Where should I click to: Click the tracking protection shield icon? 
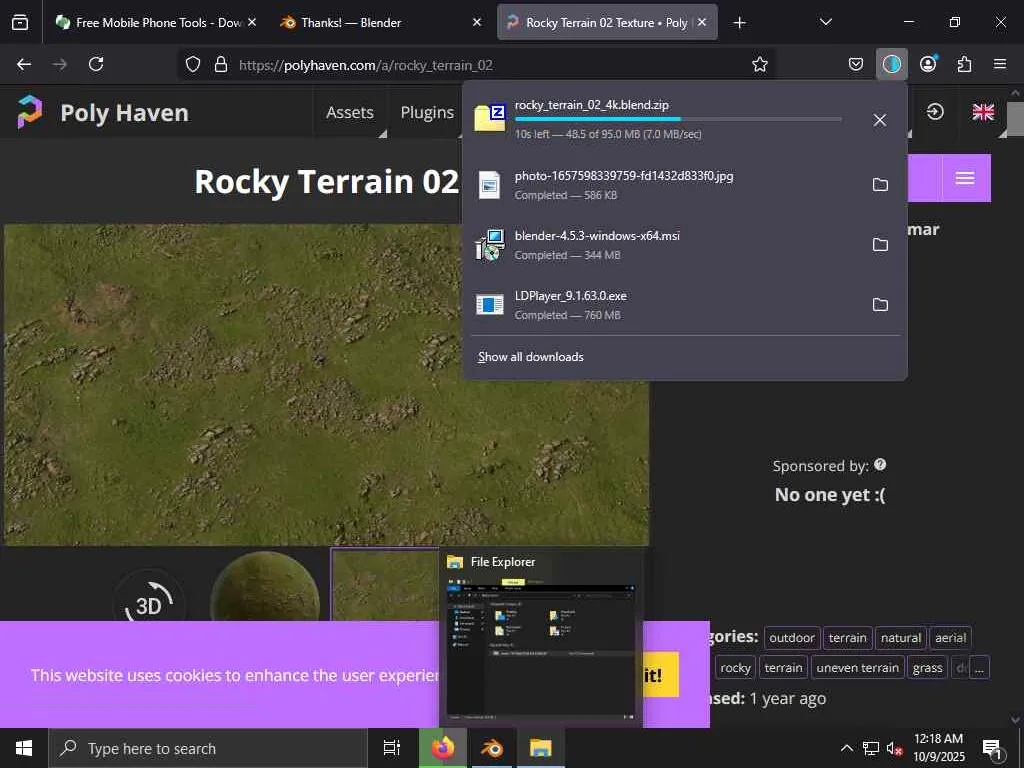193,64
